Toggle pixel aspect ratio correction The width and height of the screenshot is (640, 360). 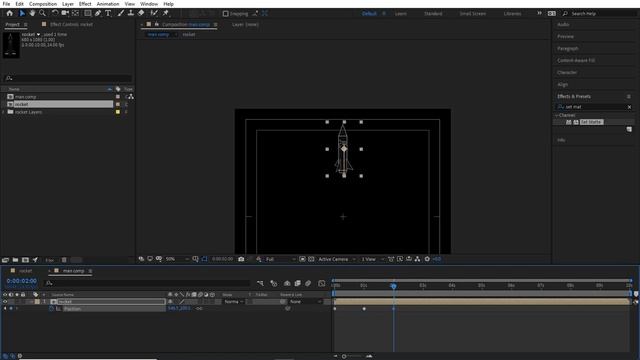(x=391, y=259)
